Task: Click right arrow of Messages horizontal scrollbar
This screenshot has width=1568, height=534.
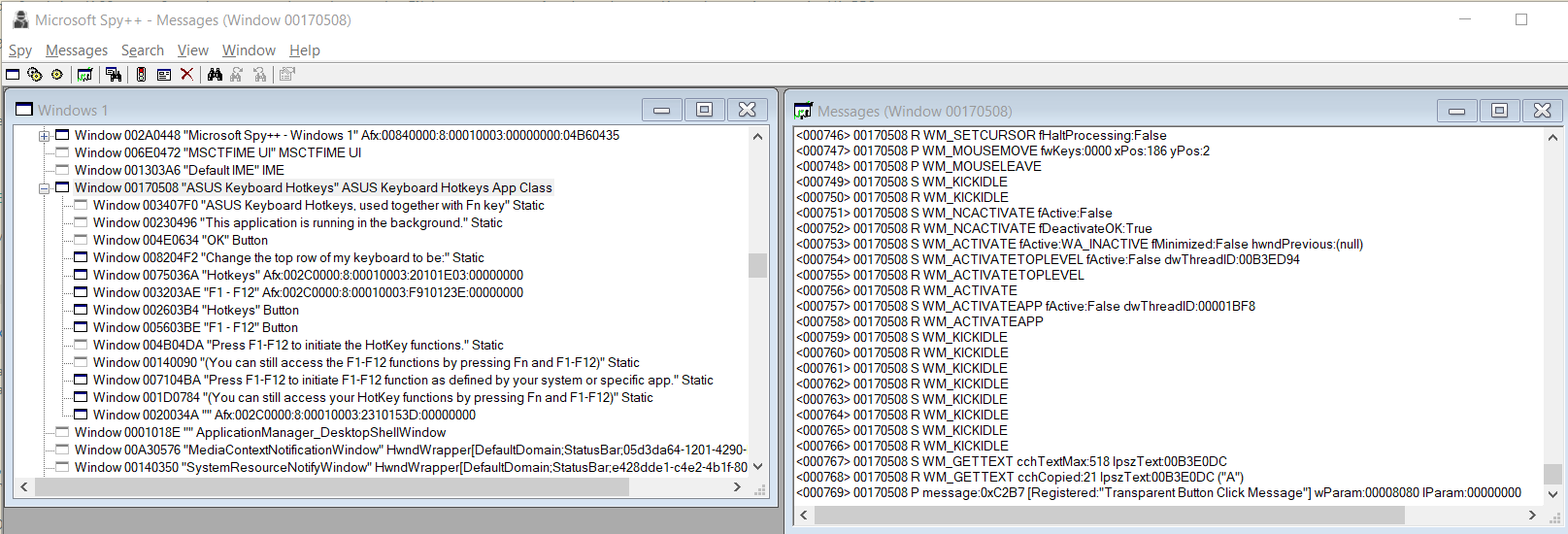Action: tap(1532, 516)
